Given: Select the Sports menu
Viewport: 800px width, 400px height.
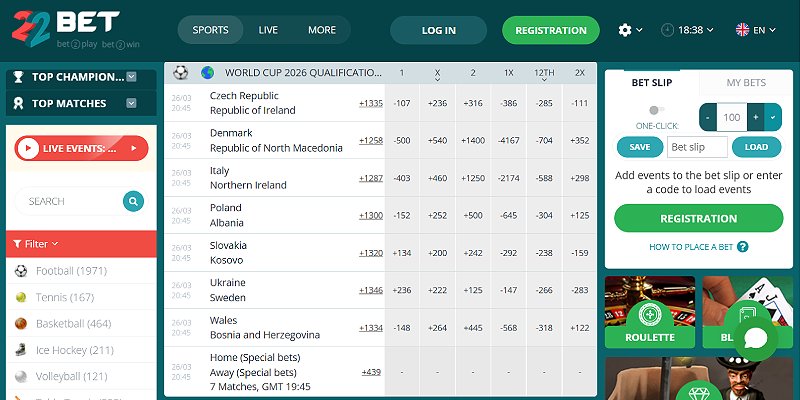Looking at the screenshot, I should (x=210, y=30).
